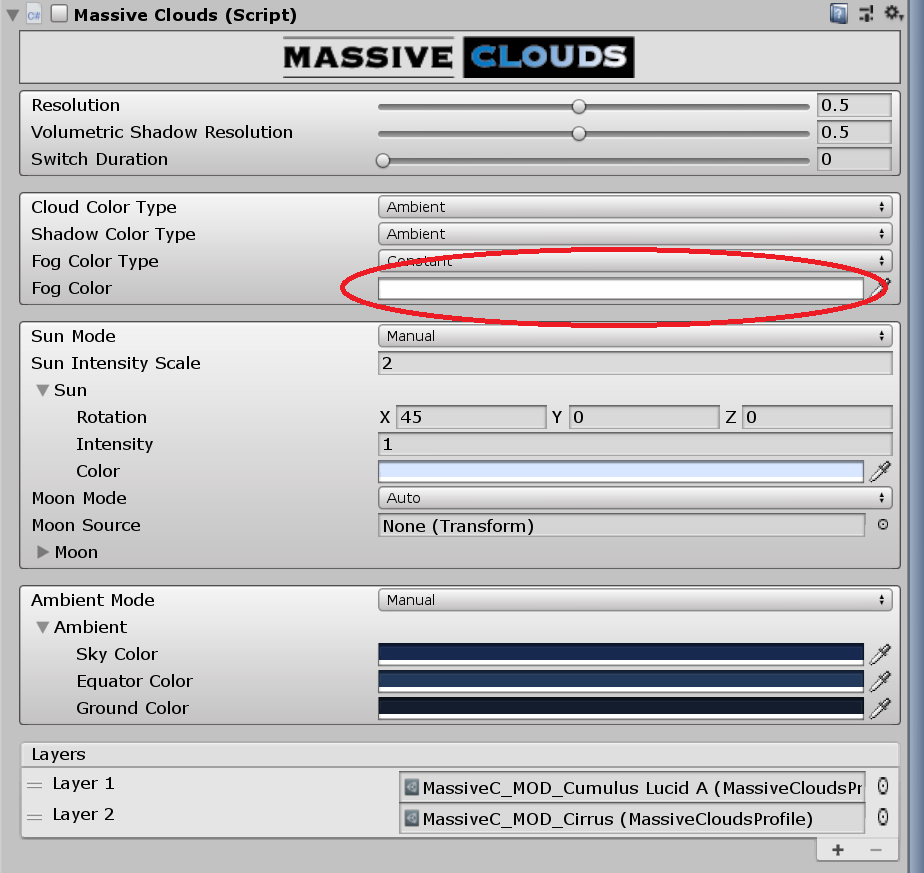Open the Equator Color swatch

point(621,681)
